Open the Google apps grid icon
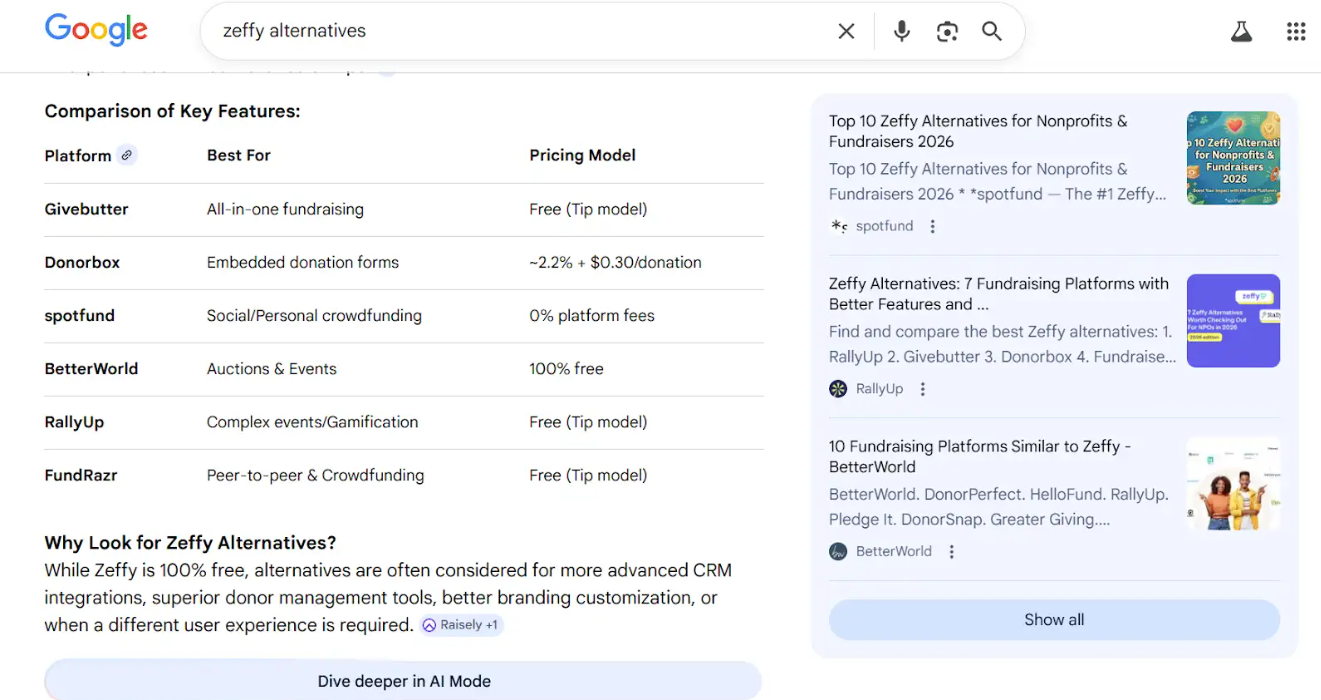The height and width of the screenshot is (700, 1321). tap(1296, 31)
